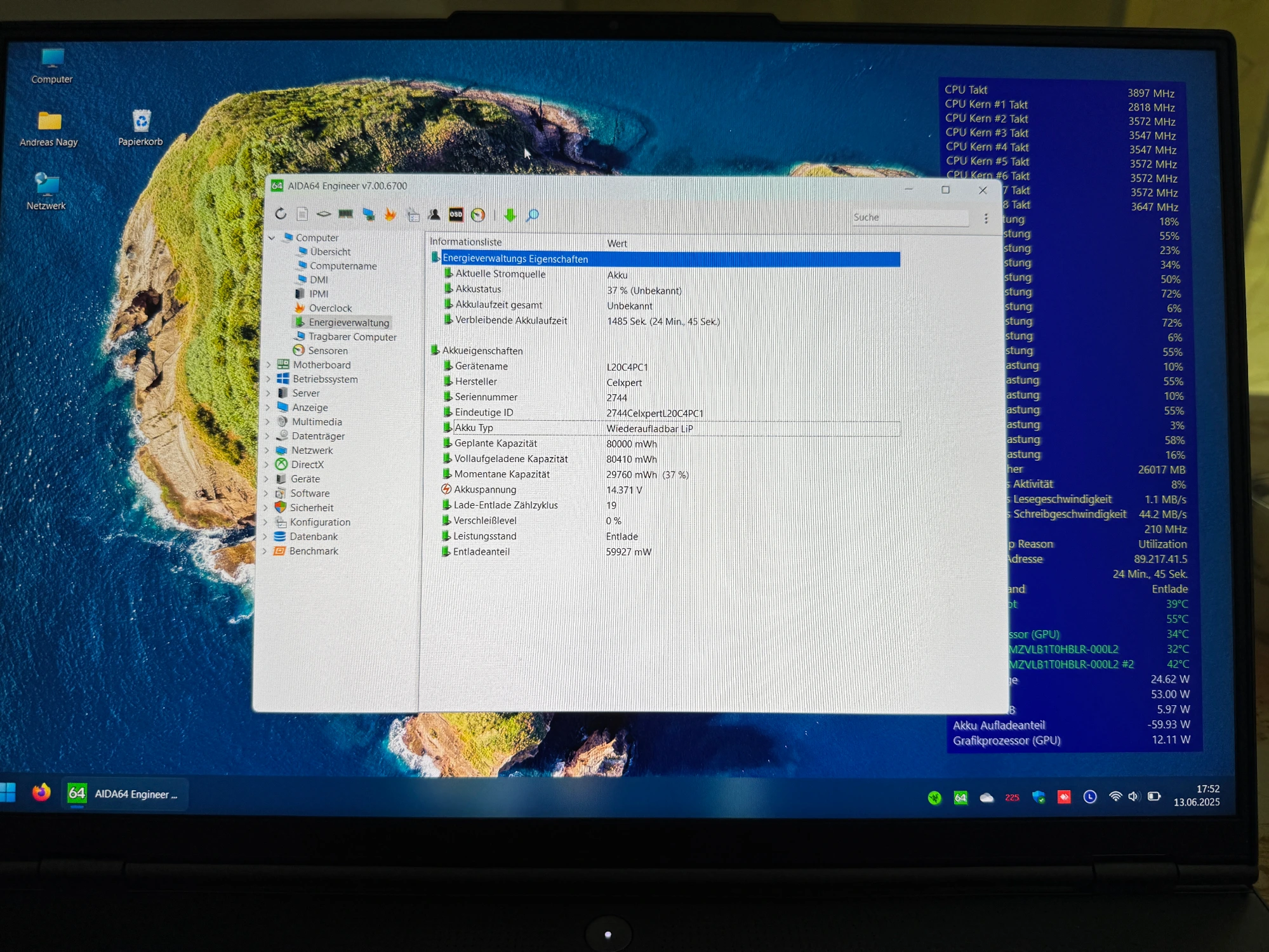This screenshot has height=952, width=1269.
Task: Open the Papierkorb desktop icon
Action: (141, 122)
